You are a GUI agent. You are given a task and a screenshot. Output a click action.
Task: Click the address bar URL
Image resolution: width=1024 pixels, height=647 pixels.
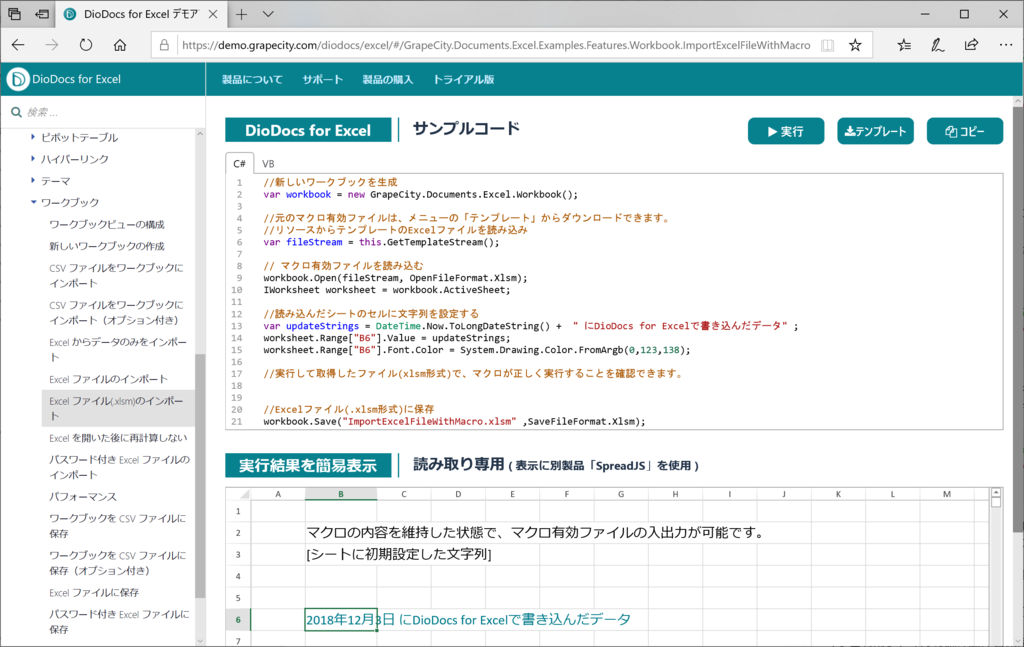point(496,45)
